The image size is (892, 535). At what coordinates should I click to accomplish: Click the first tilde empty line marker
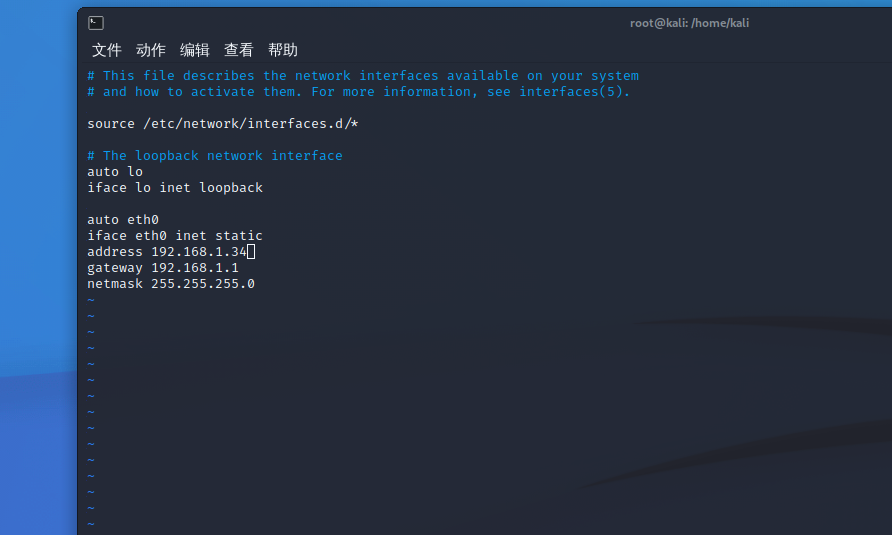coord(91,300)
